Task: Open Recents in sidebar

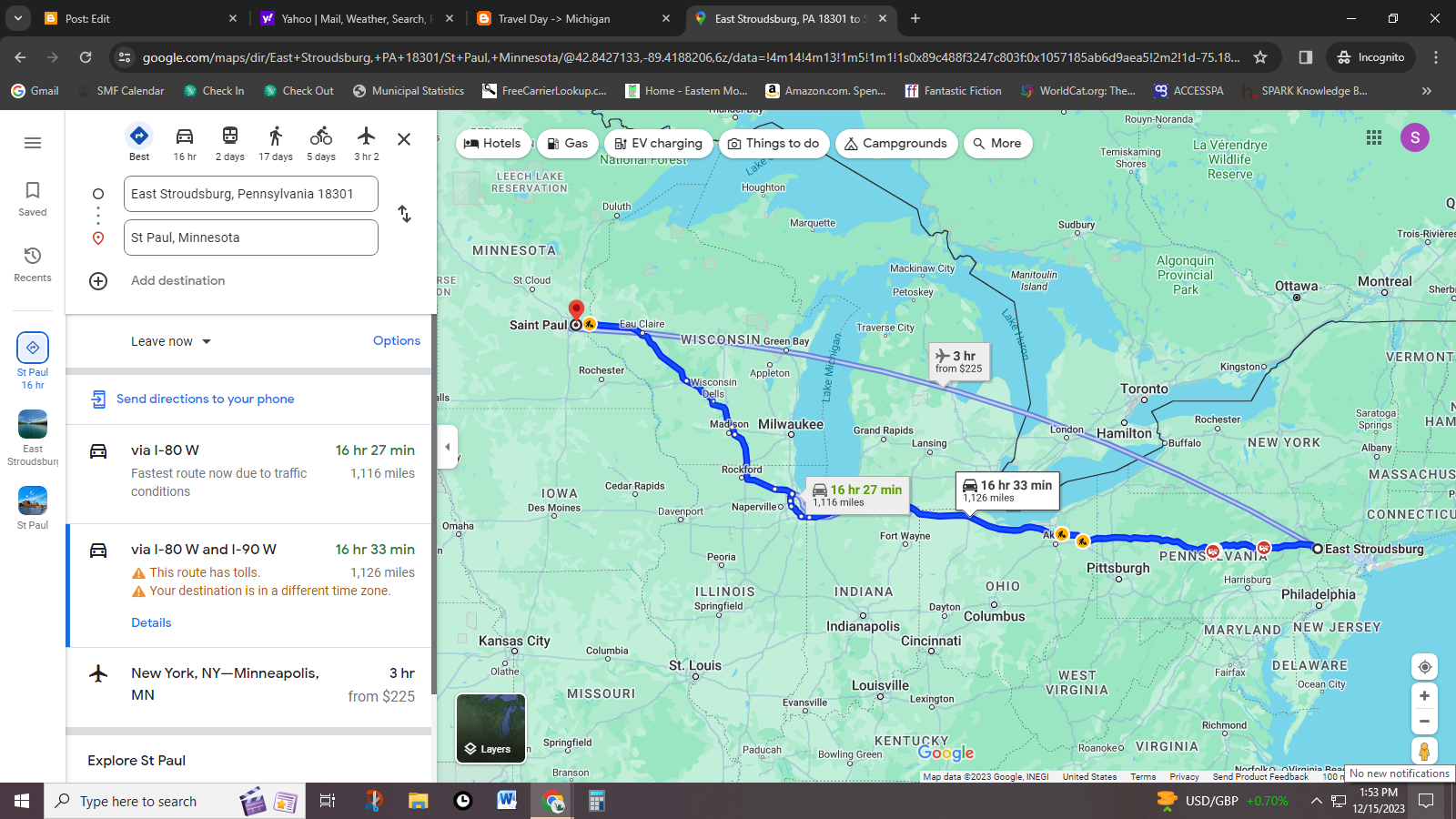Action: click(33, 264)
